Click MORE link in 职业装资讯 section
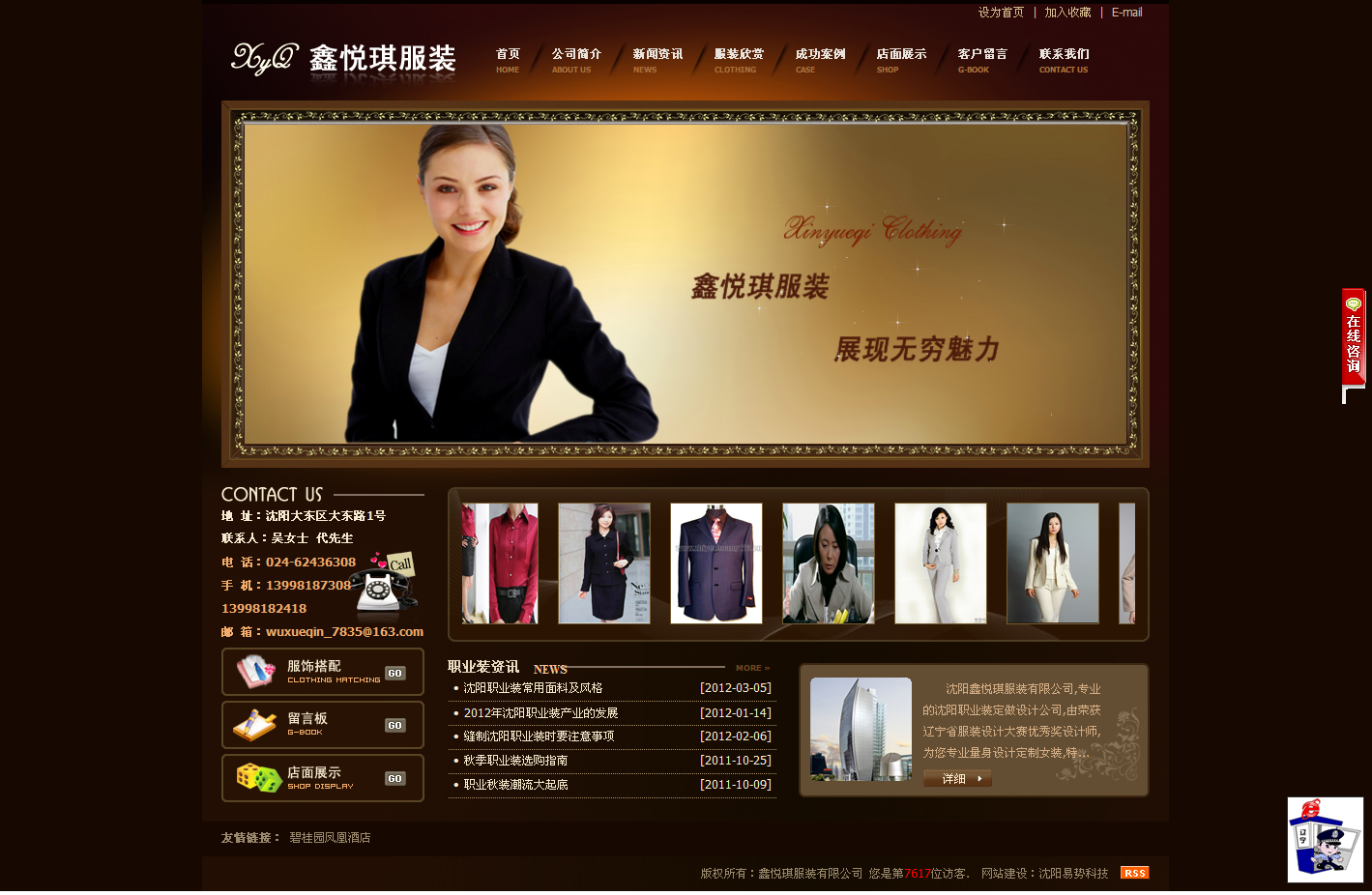1372x895 pixels. point(752,668)
